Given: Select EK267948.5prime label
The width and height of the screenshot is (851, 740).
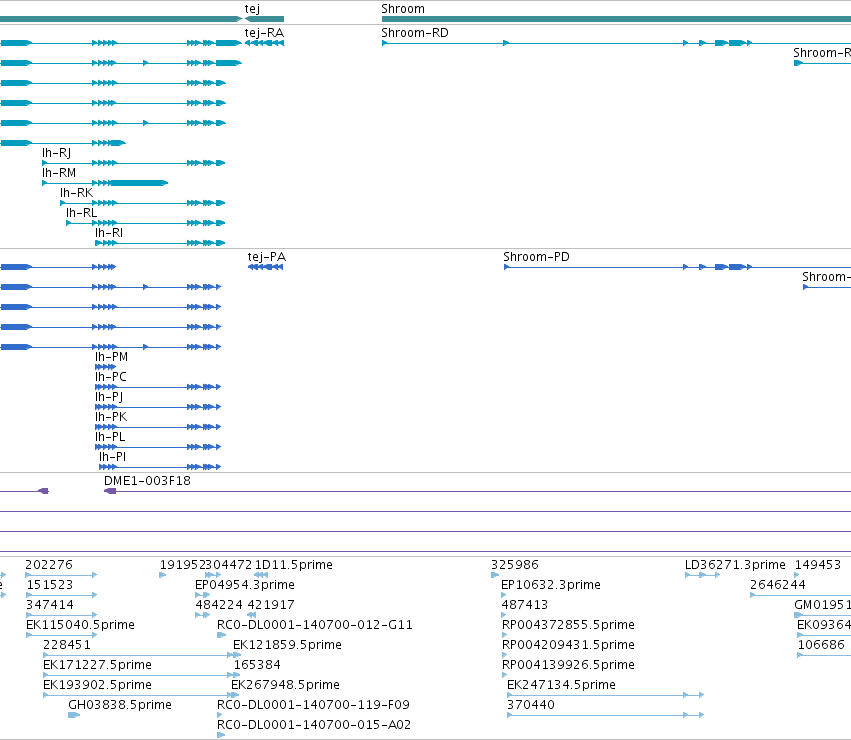Looking at the screenshot, I should coord(285,685).
